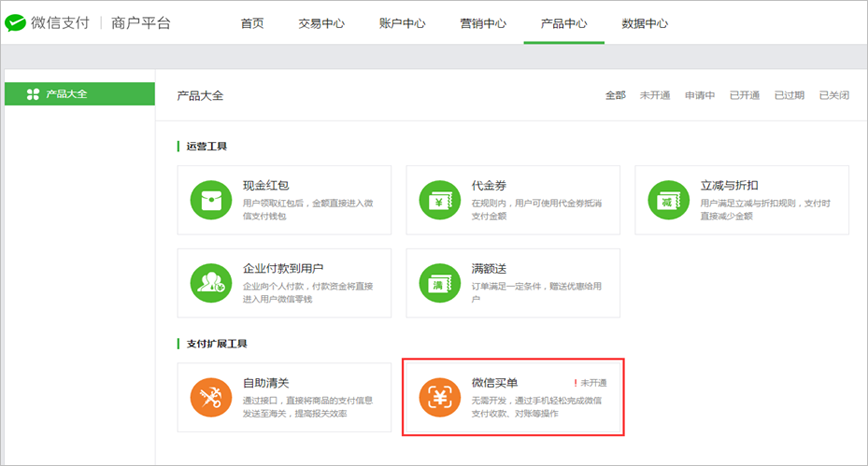Open 营销中心 tab
The width and height of the screenshot is (868, 466).
[483, 23]
